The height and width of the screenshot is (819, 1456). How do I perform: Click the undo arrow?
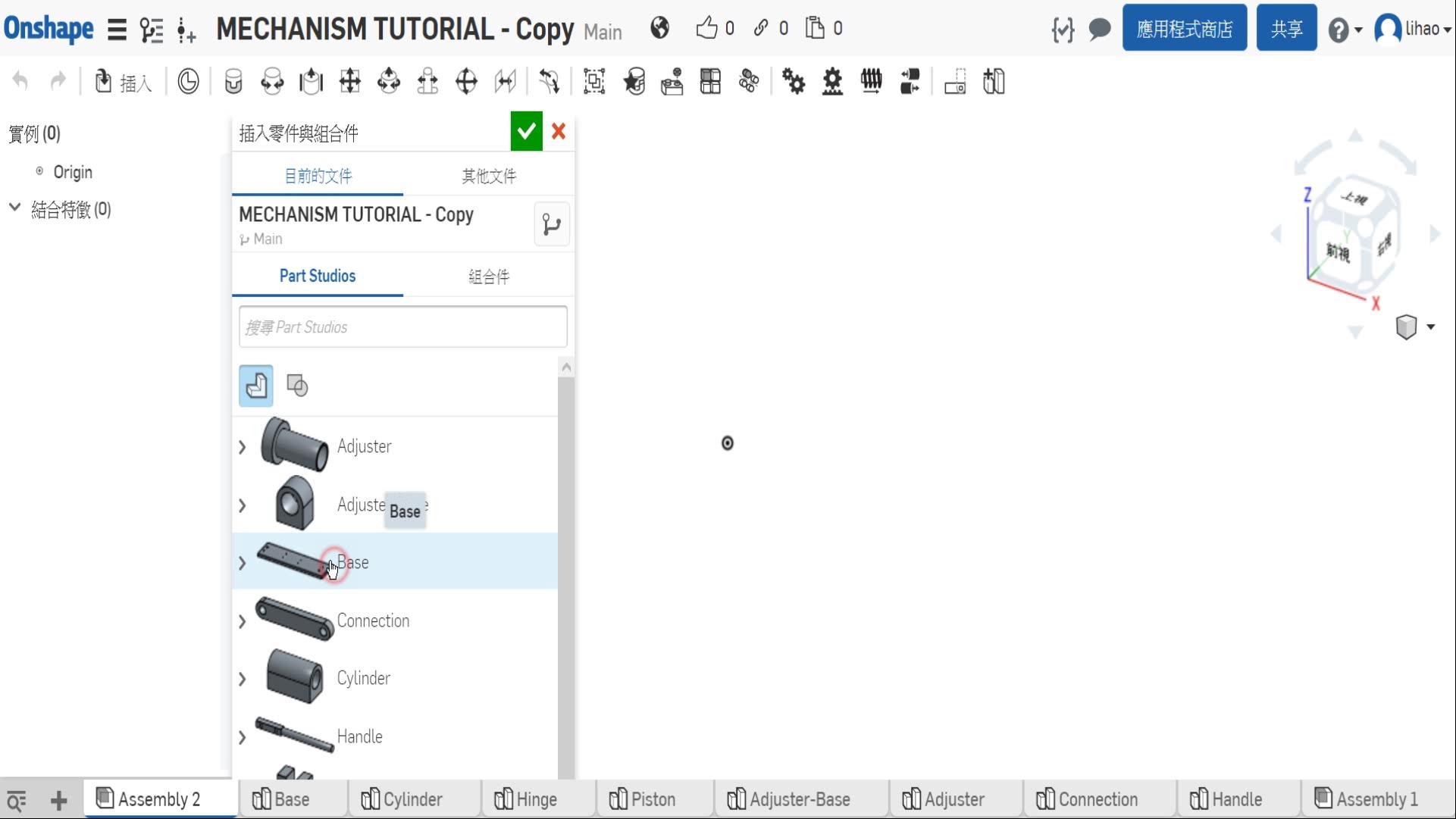[x=20, y=80]
